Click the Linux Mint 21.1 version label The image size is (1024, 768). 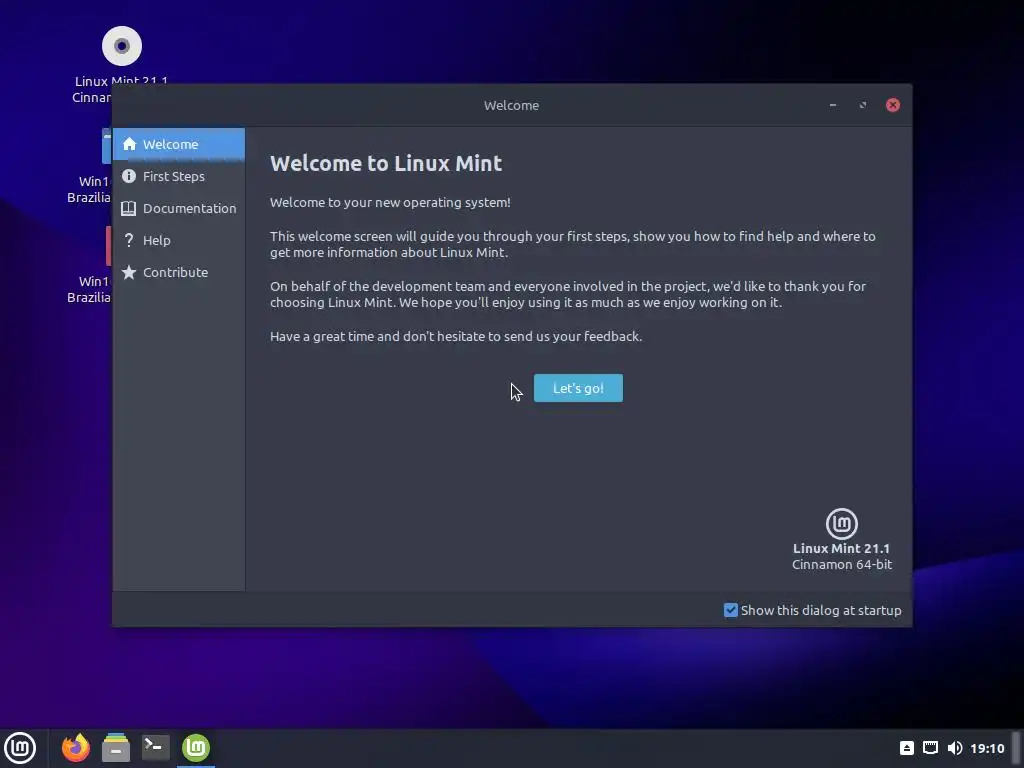841,549
